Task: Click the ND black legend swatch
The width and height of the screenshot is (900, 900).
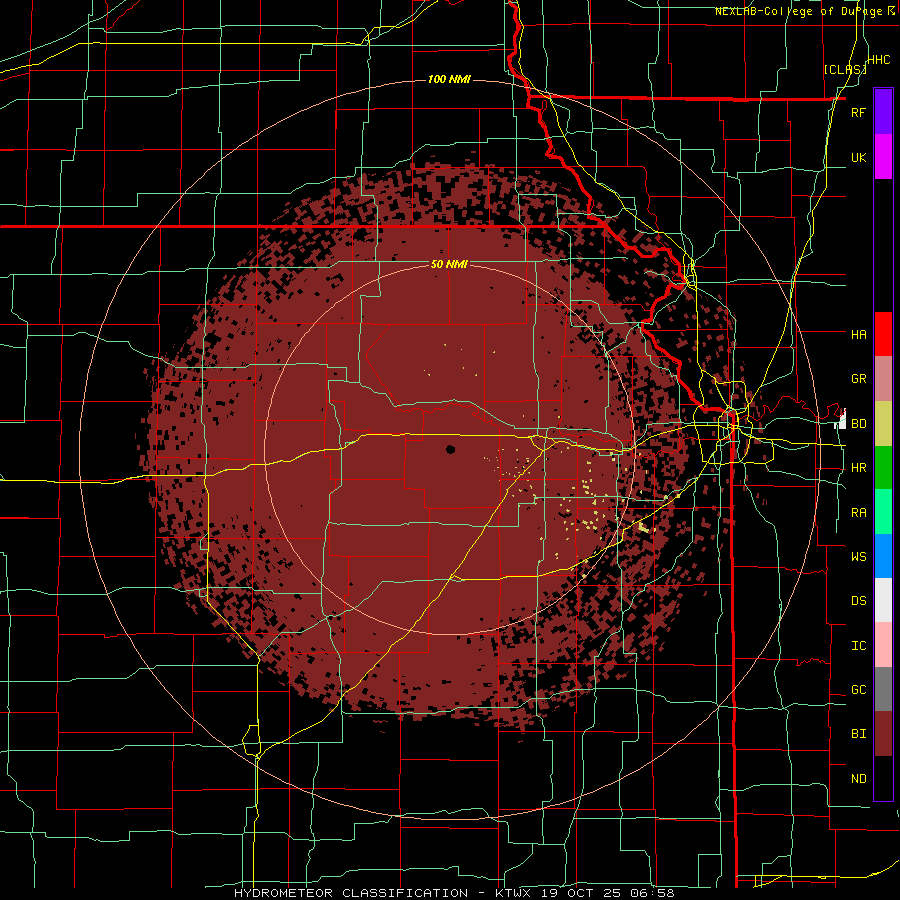Action: 883,778
